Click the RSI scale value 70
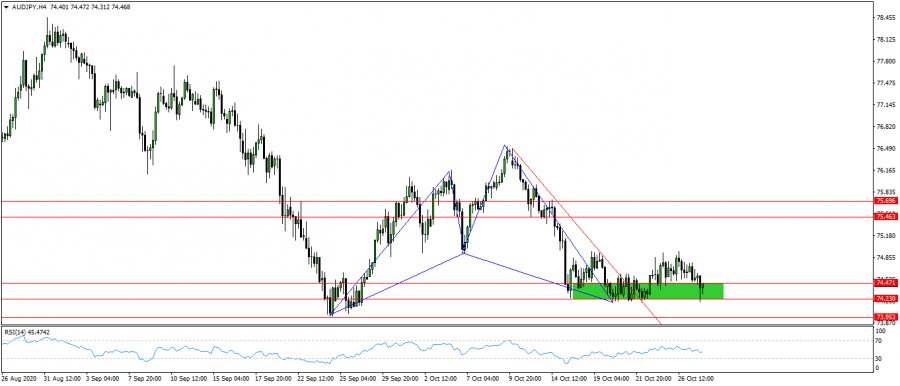900x386 pixels. click(x=879, y=341)
